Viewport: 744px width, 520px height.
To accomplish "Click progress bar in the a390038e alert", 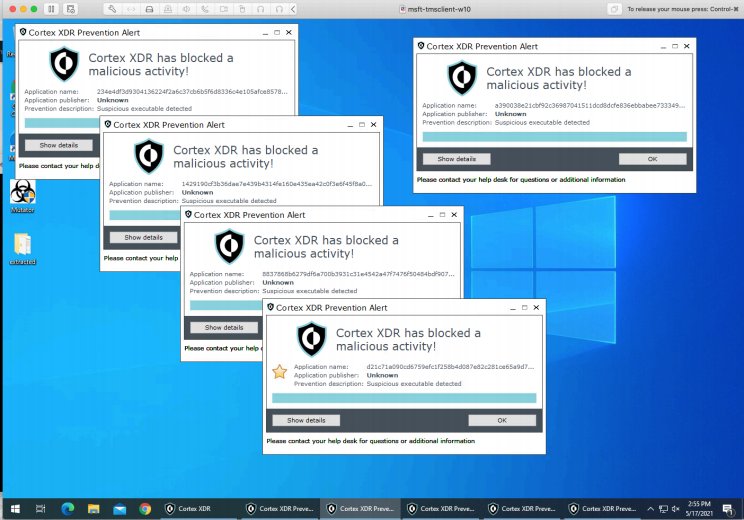I will pyautogui.click(x=554, y=137).
